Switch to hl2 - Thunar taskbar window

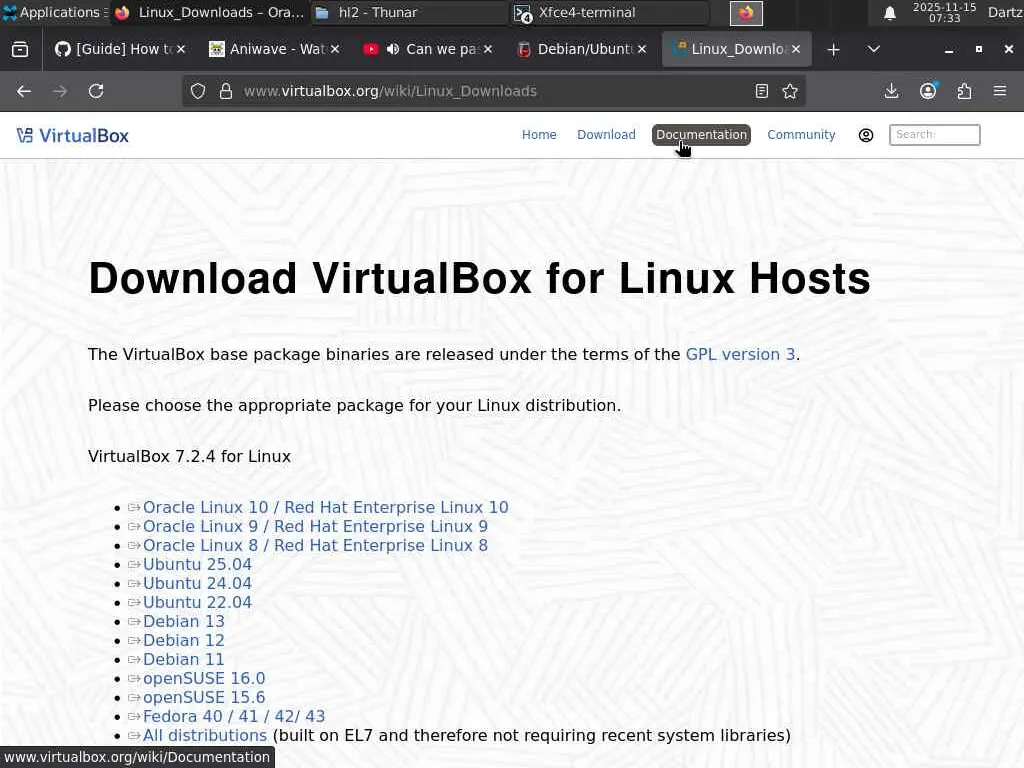[408, 12]
